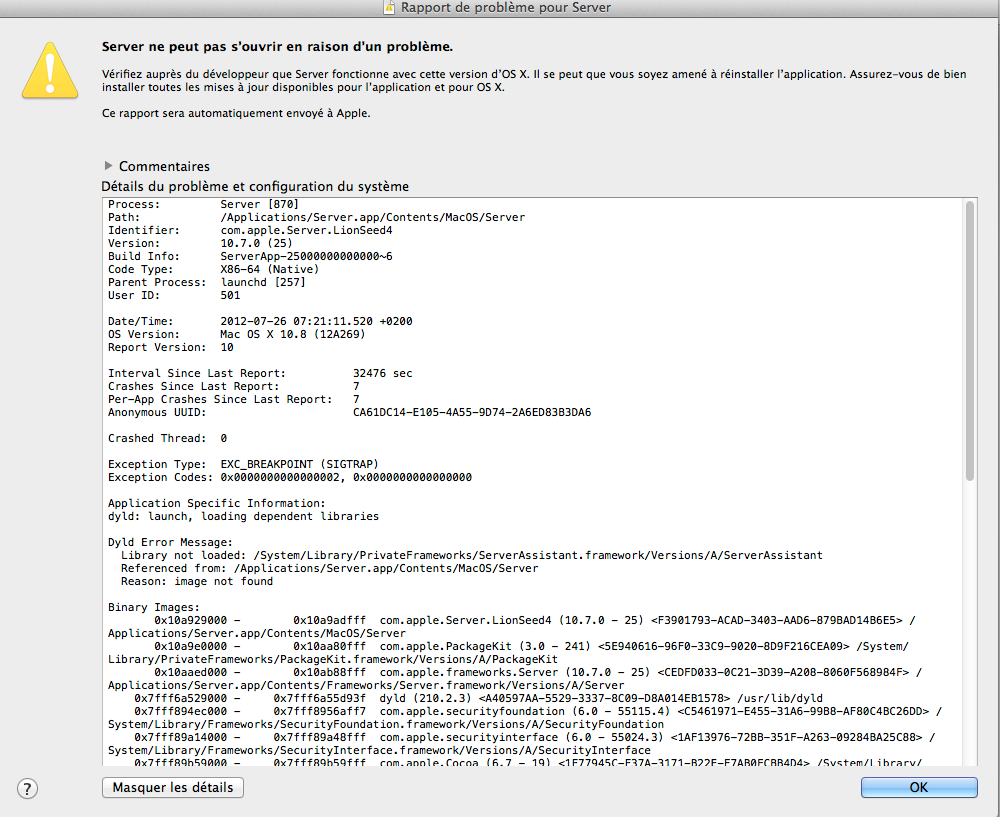Click the Per-App Crashes Since Last Report line

(233, 400)
